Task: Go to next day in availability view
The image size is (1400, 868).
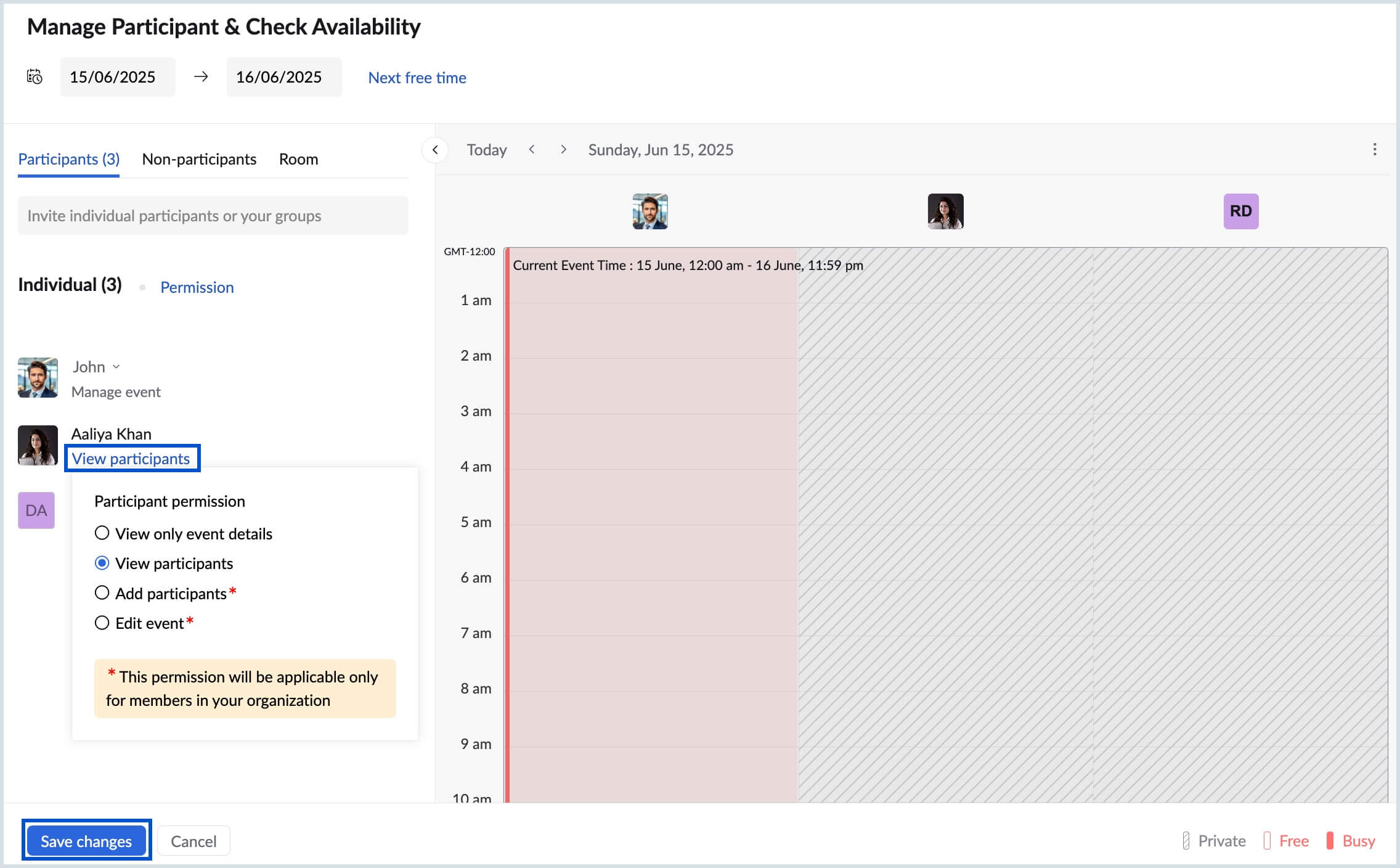Action: [563, 149]
